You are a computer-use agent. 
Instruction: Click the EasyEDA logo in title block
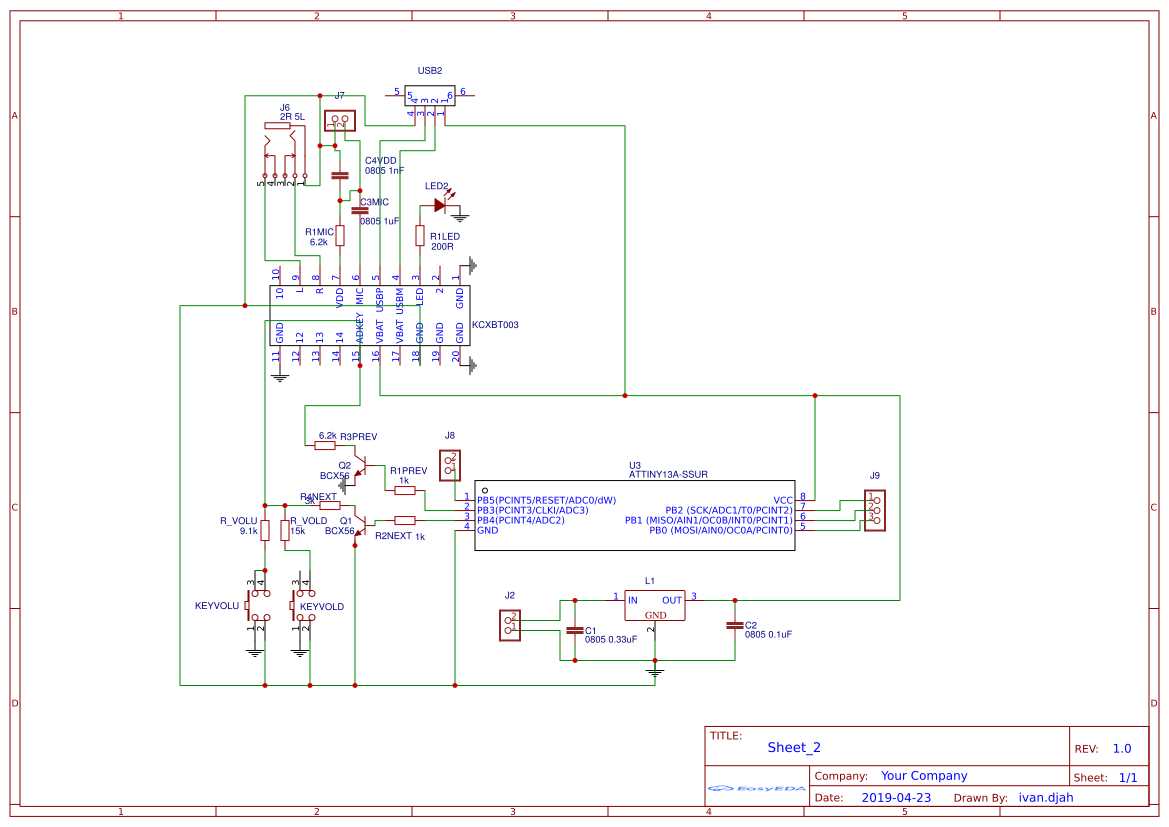tap(755, 788)
